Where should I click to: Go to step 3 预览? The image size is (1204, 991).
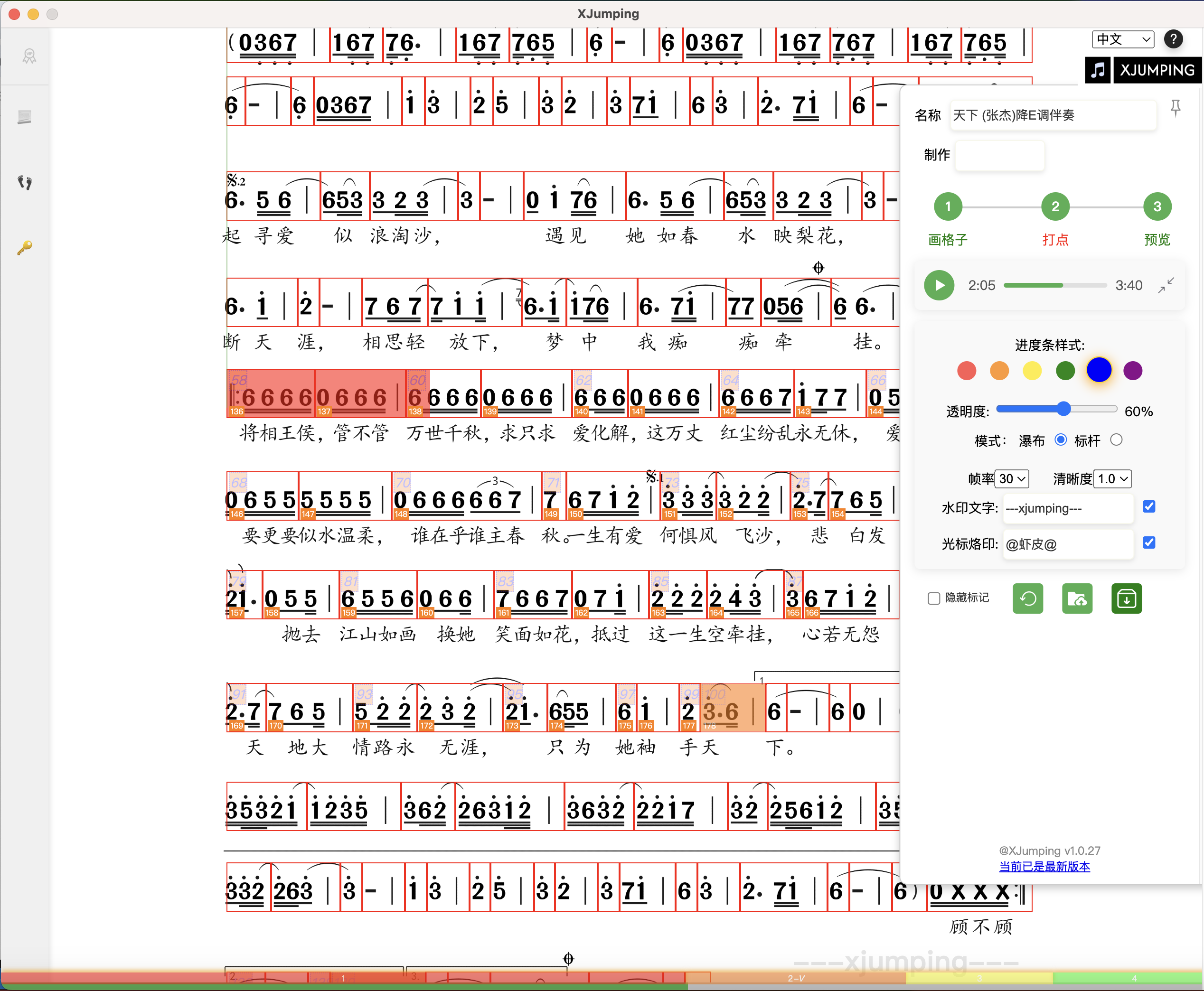[x=1157, y=206]
